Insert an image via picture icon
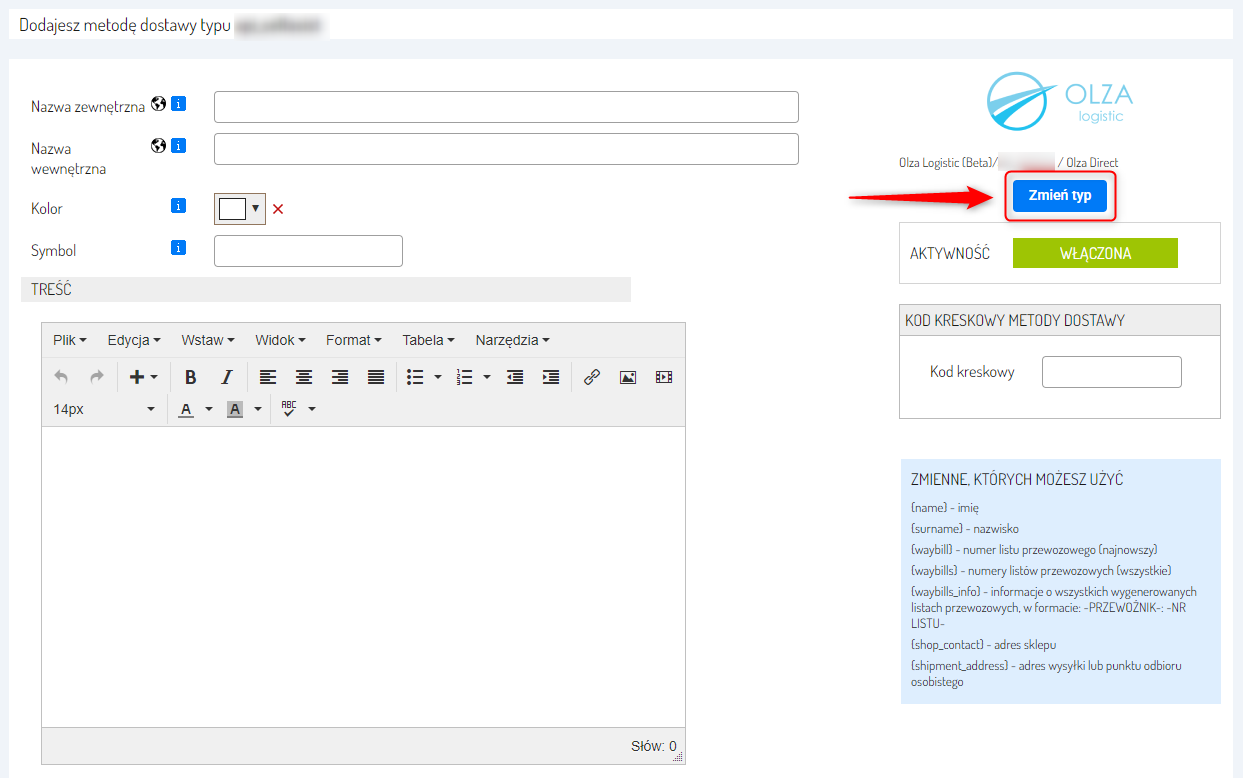1243x778 pixels. pos(627,377)
